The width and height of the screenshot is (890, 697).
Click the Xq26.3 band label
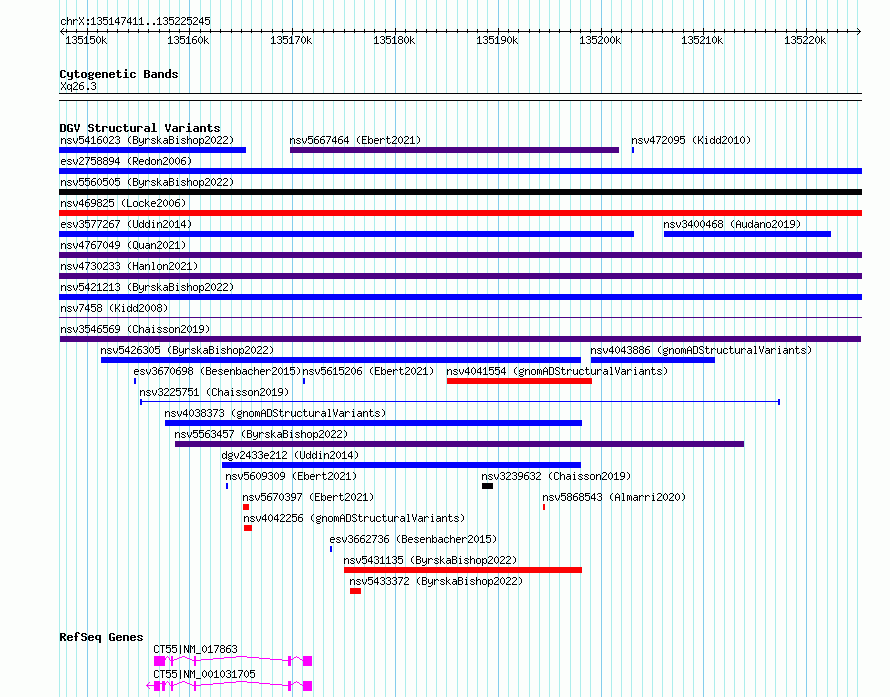[78, 86]
